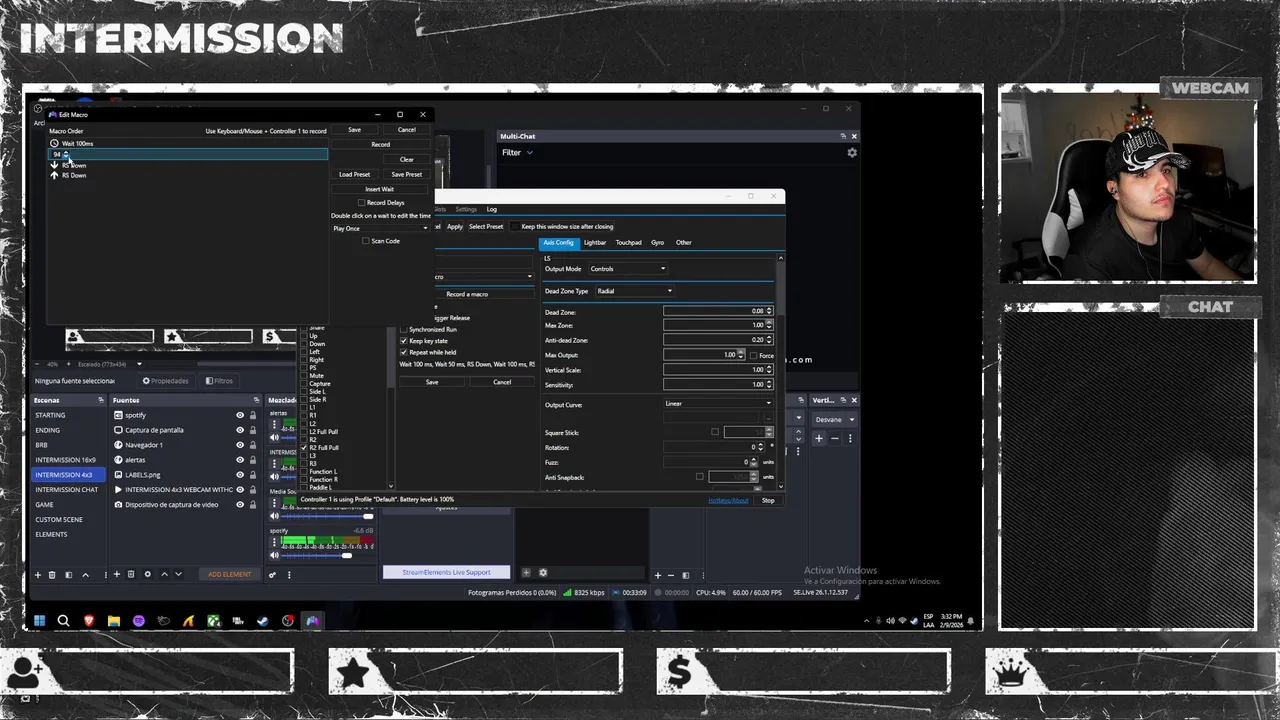Enable the Scan Code checkbox

(366, 241)
